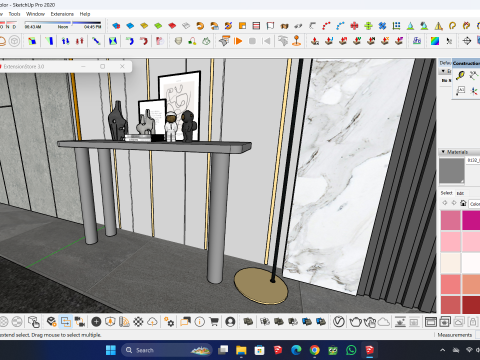
Task: Select the axes construction tool
Action: point(474,91)
